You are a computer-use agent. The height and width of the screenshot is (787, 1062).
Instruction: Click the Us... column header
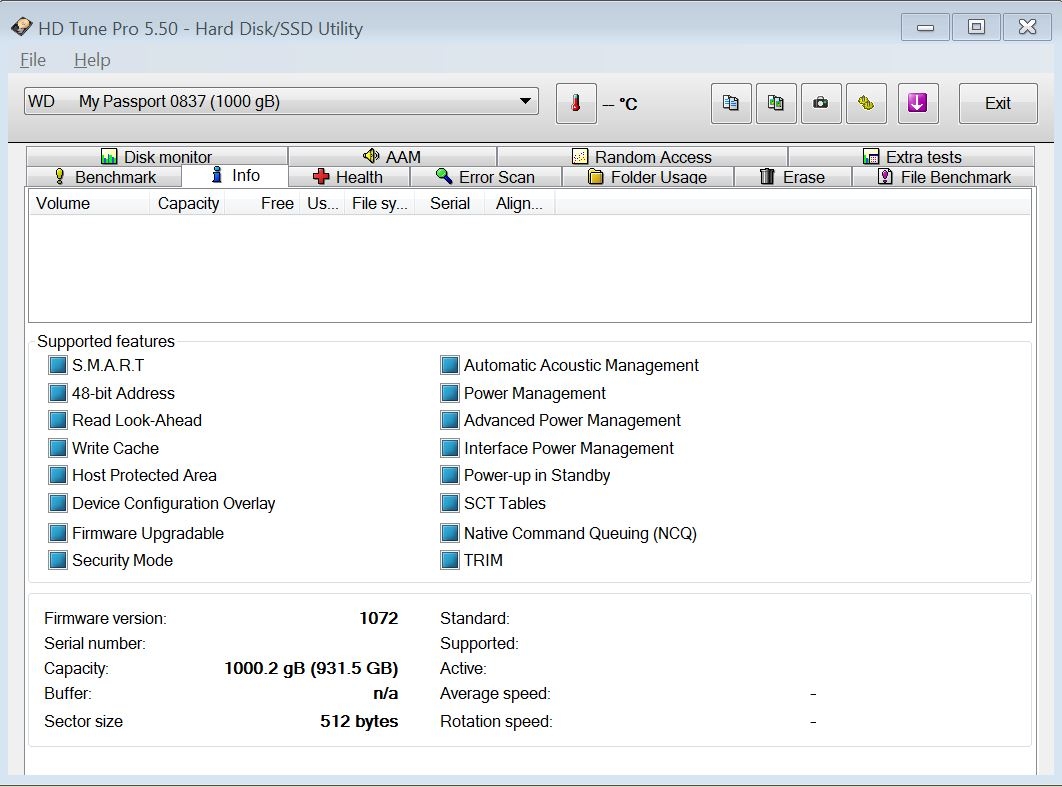[322, 203]
